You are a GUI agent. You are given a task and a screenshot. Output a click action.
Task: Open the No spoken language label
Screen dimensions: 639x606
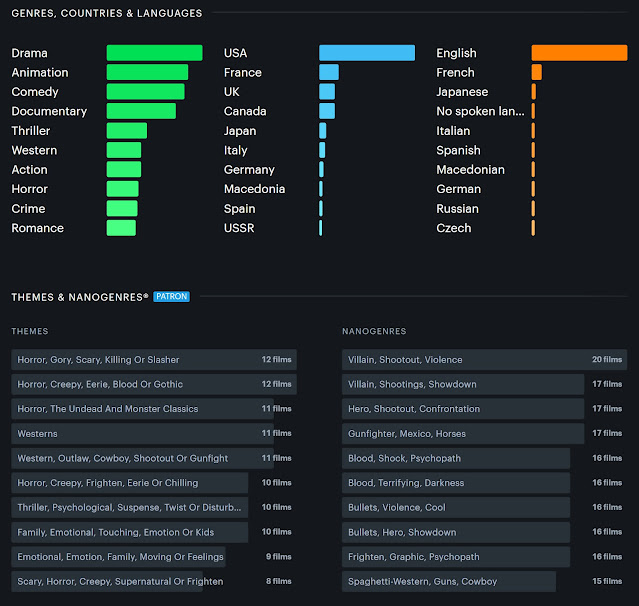click(x=480, y=111)
